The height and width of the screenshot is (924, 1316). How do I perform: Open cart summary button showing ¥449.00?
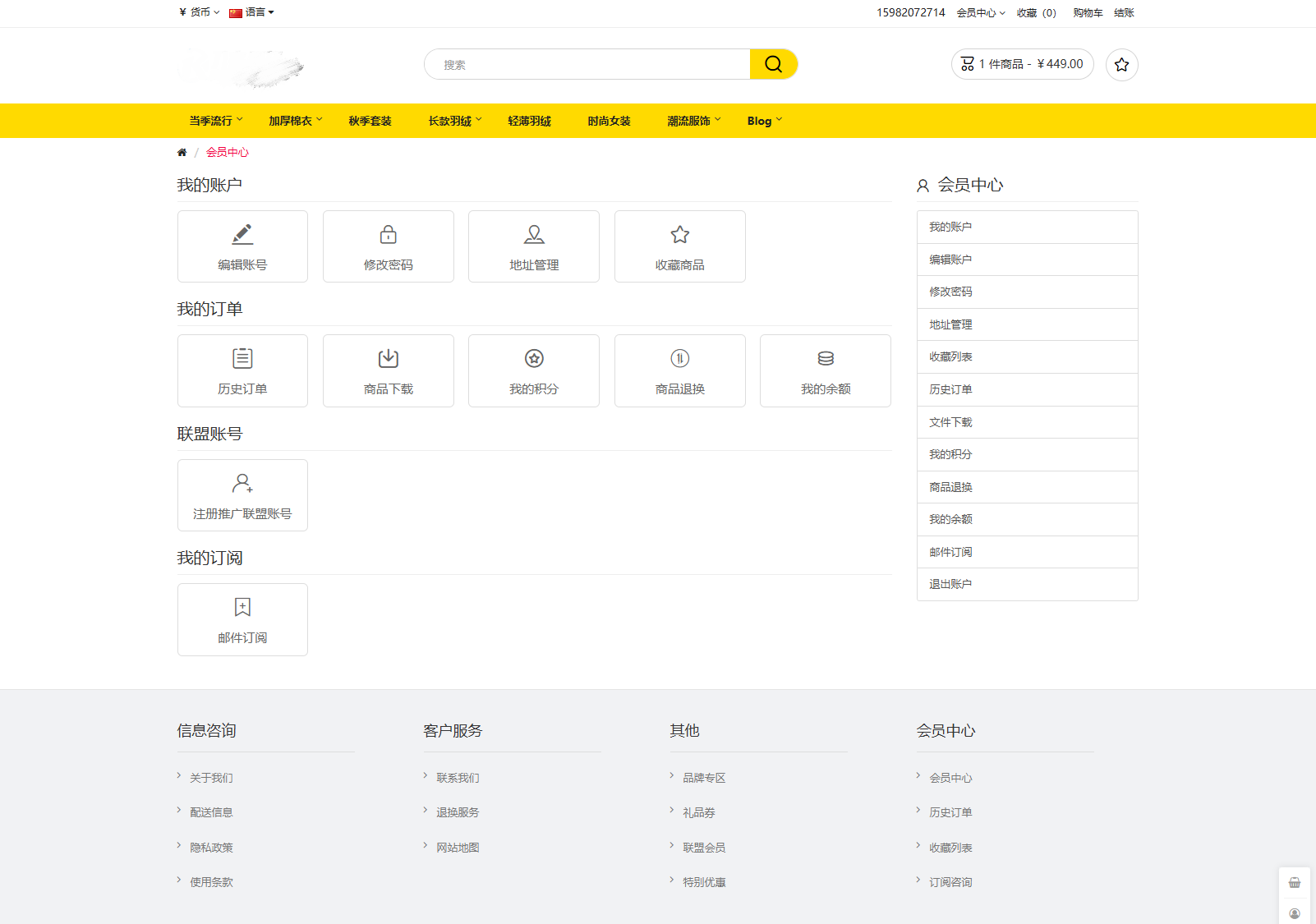tap(1022, 64)
